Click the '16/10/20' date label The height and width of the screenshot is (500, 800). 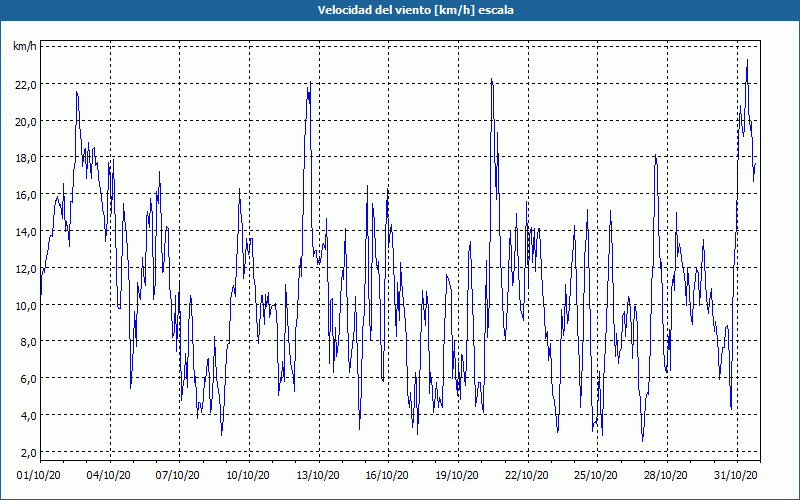coord(387,475)
